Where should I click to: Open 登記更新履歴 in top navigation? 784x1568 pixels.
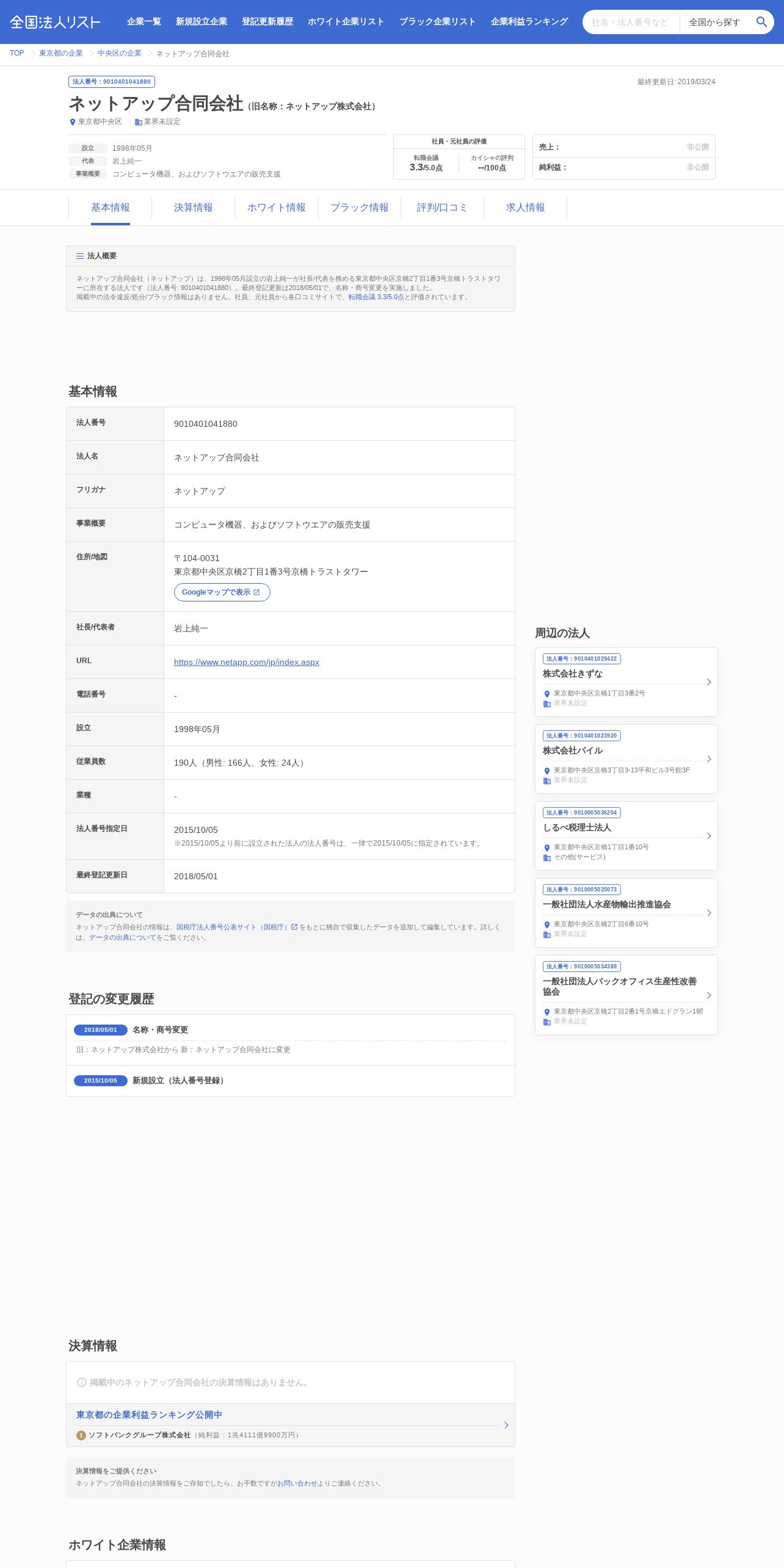pyautogui.click(x=267, y=22)
